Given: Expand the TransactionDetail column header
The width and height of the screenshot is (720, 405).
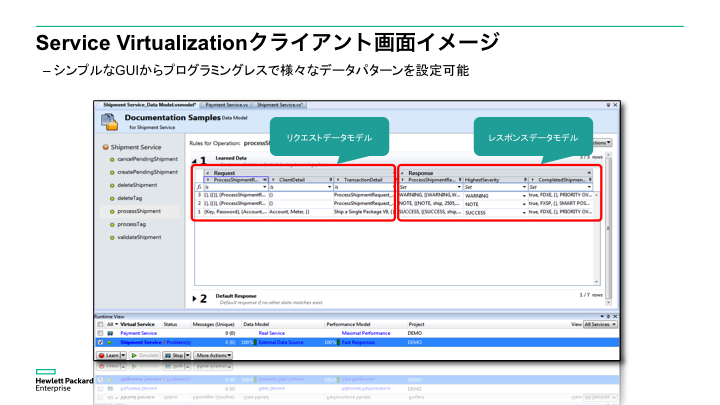Looking at the screenshot, I should 338,180.
